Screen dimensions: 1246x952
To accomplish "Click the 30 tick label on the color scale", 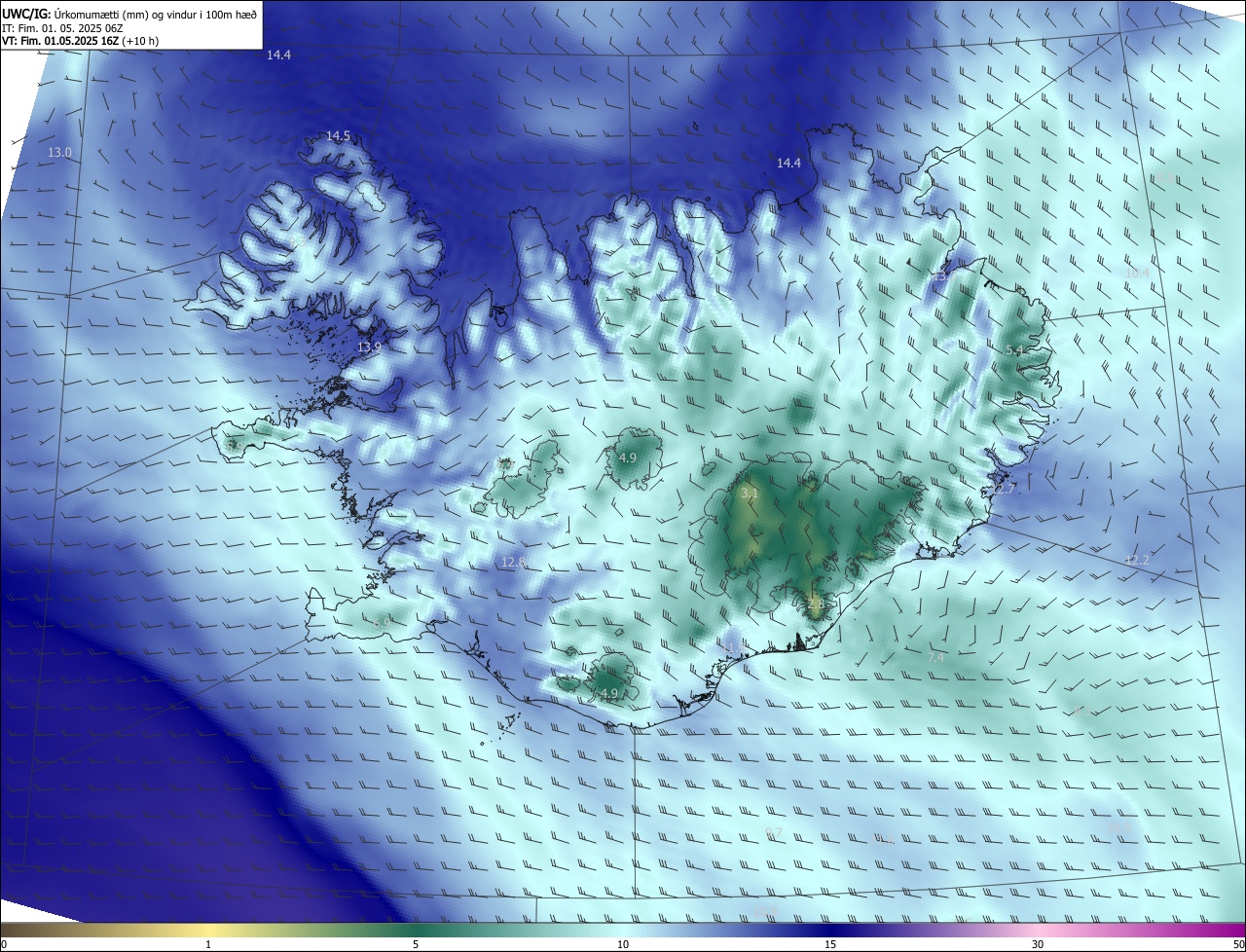I will pos(1038,945).
